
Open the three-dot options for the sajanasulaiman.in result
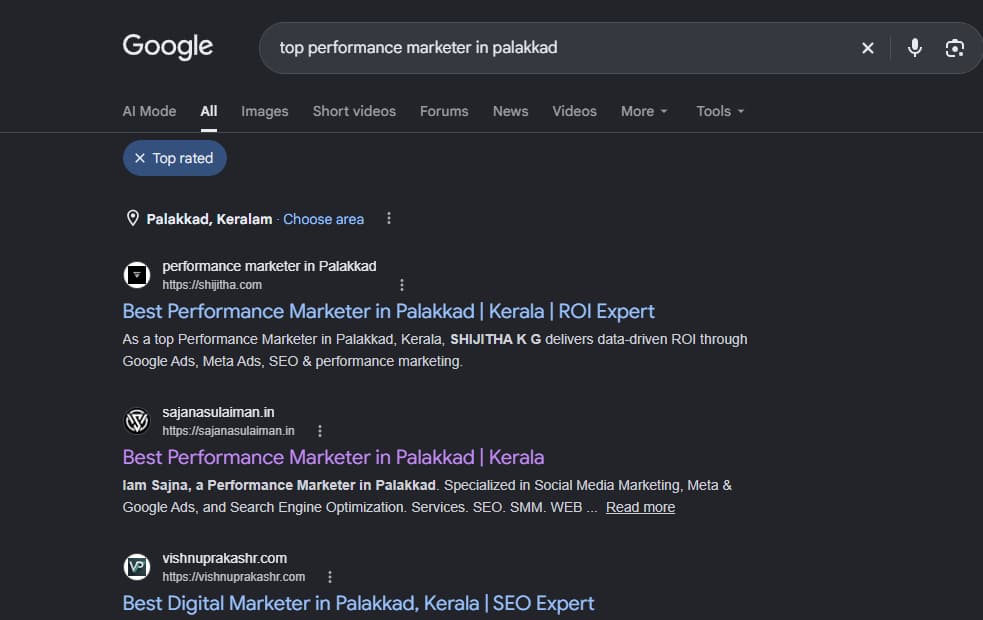click(320, 431)
